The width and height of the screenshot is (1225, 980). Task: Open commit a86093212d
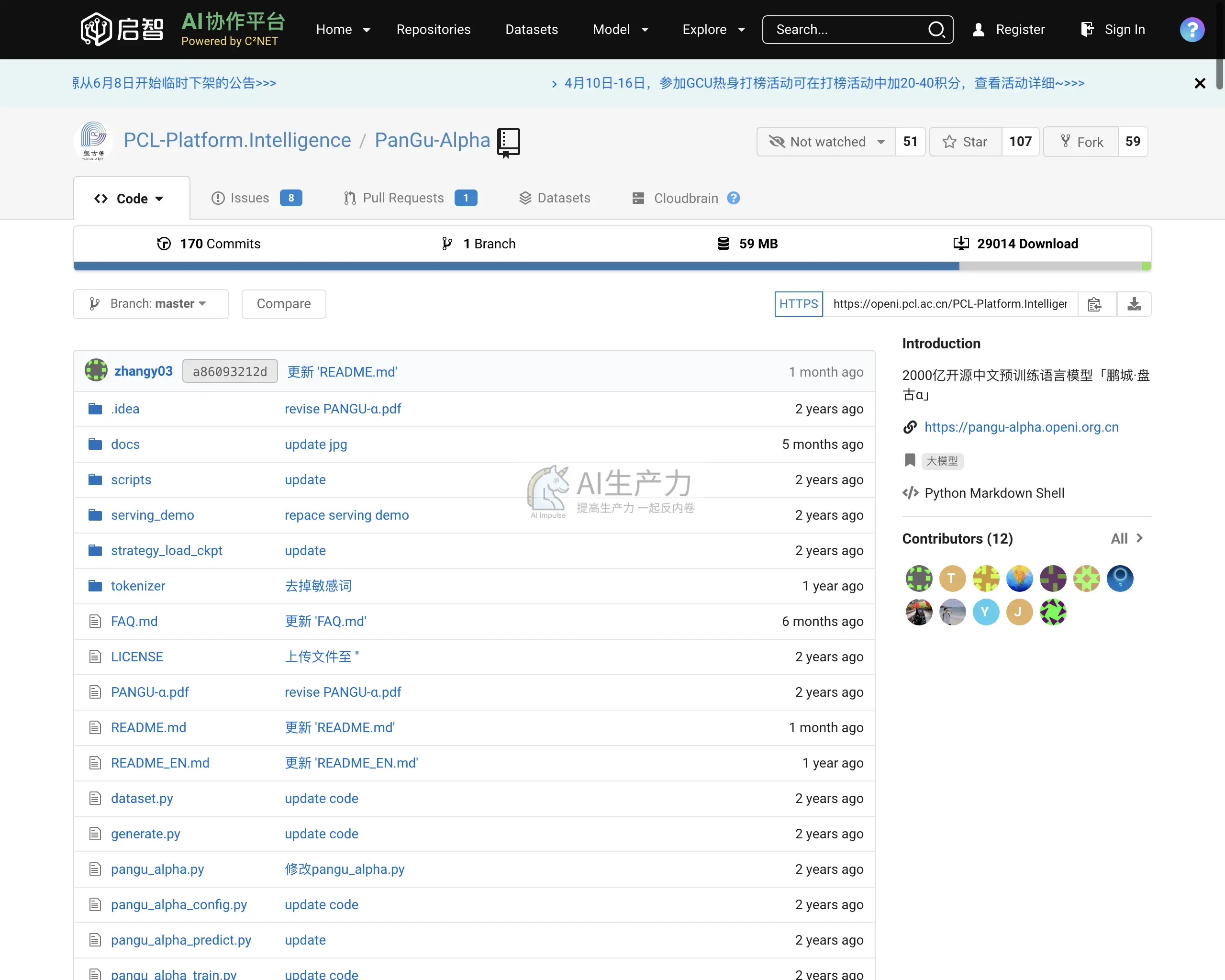(x=230, y=371)
